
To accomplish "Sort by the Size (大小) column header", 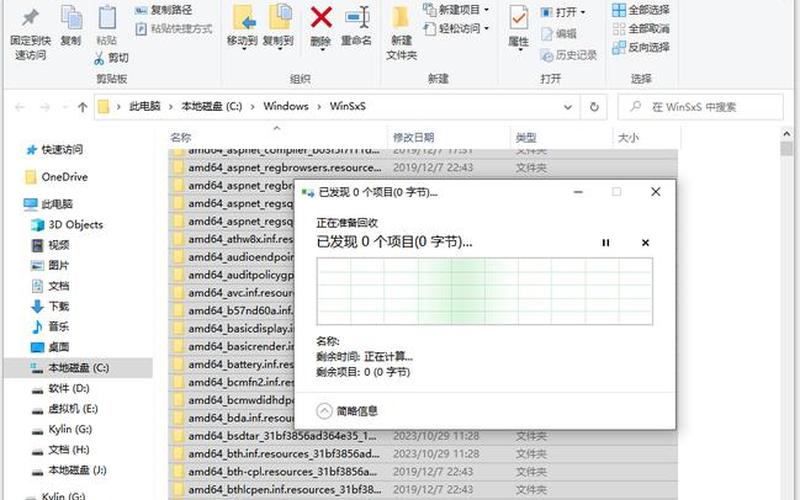I will (x=628, y=137).
